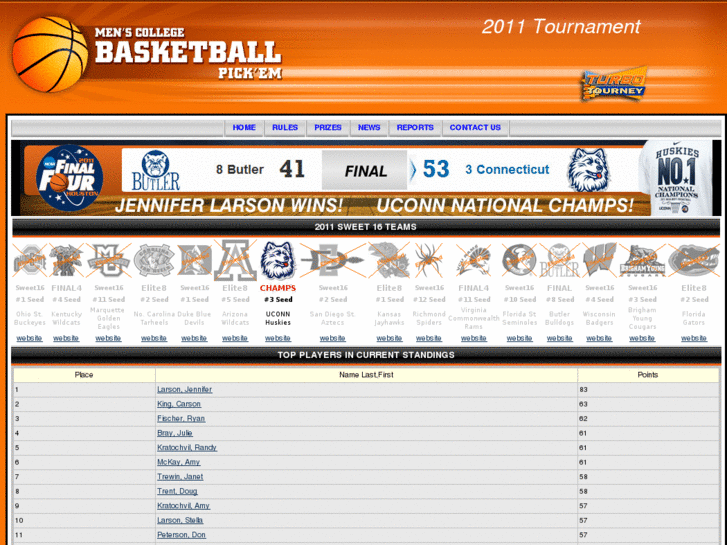This screenshot has height=545, width=727.
Task: Click the red CHAMPS label
Action: point(278,288)
